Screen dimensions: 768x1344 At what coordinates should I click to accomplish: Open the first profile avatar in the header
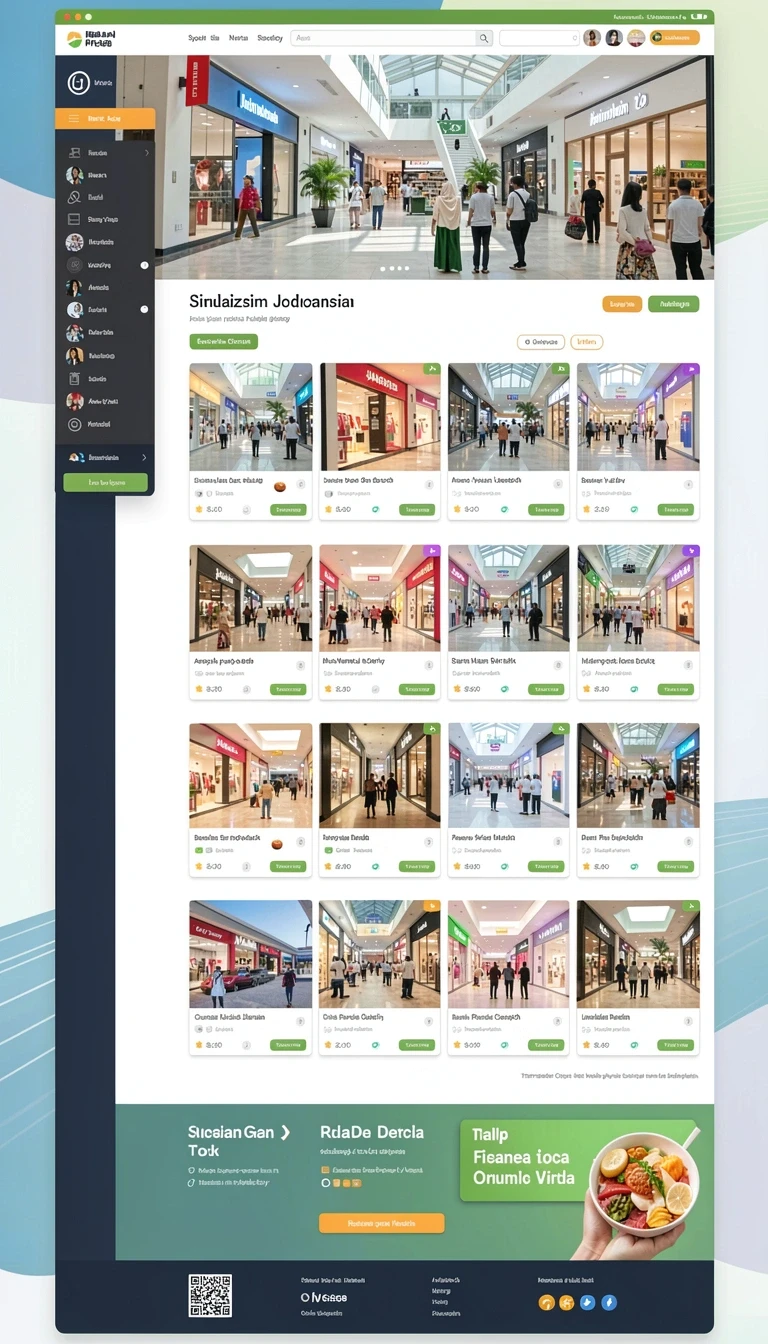[x=591, y=38]
